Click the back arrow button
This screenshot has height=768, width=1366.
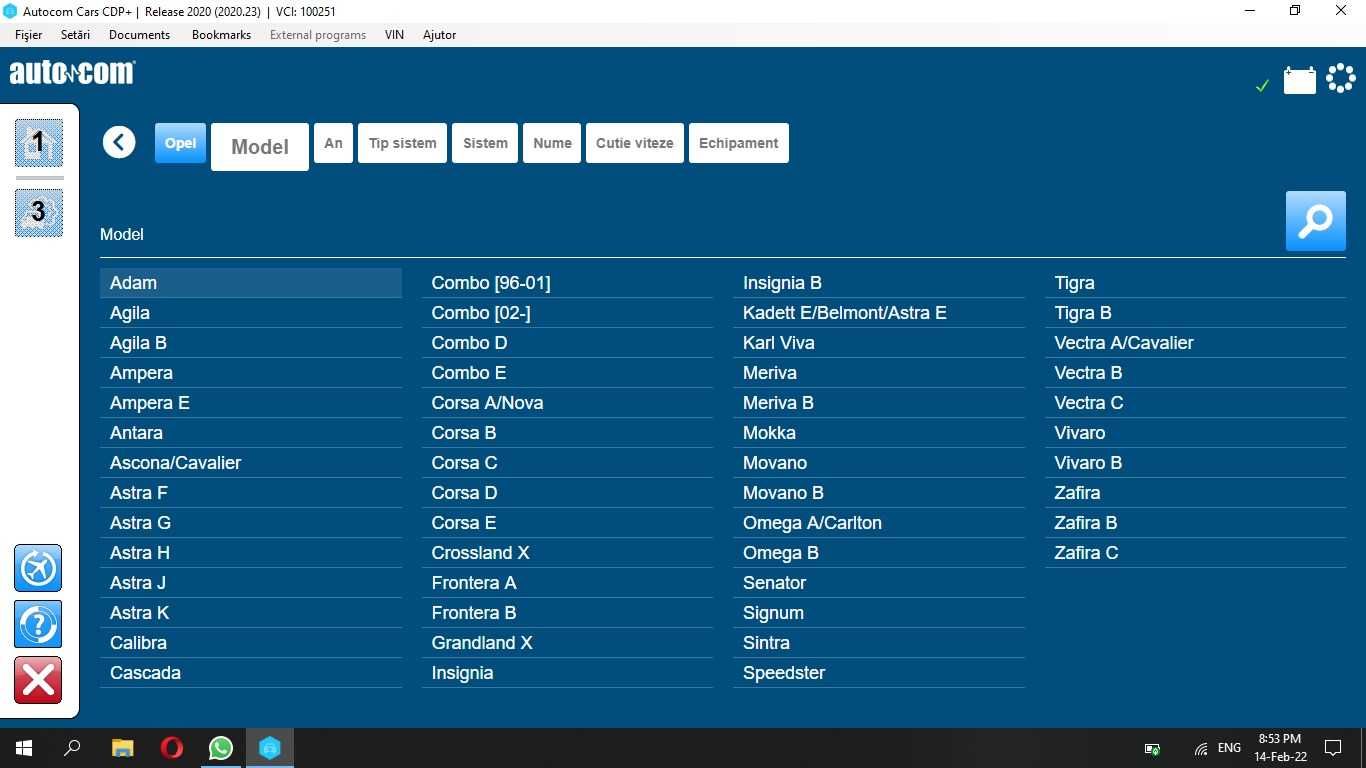(x=119, y=142)
